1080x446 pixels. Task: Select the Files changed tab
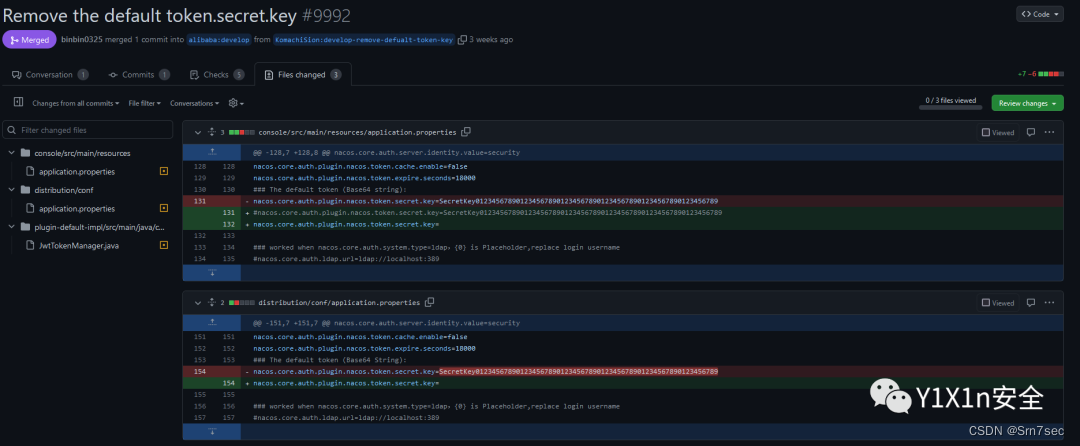(x=302, y=74)
